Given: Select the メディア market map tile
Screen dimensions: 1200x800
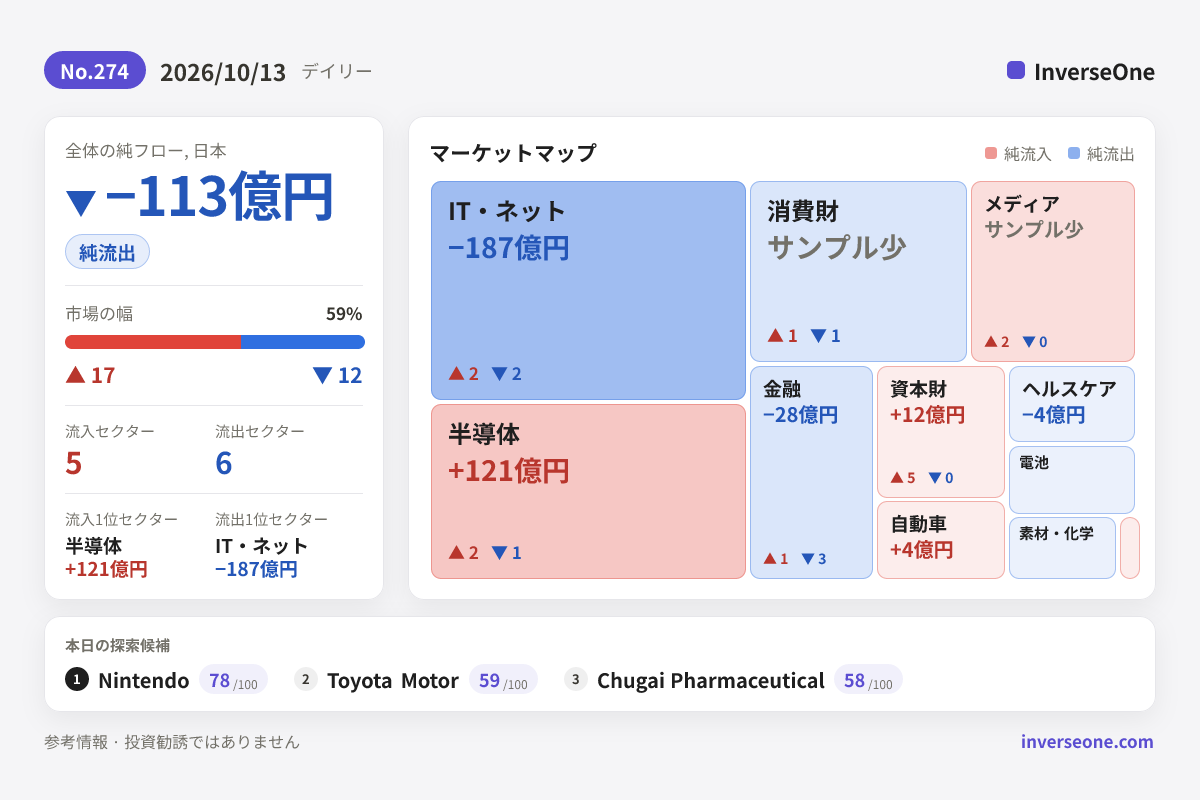Looking at the screenshot, I should click(x=1053, y=271).
